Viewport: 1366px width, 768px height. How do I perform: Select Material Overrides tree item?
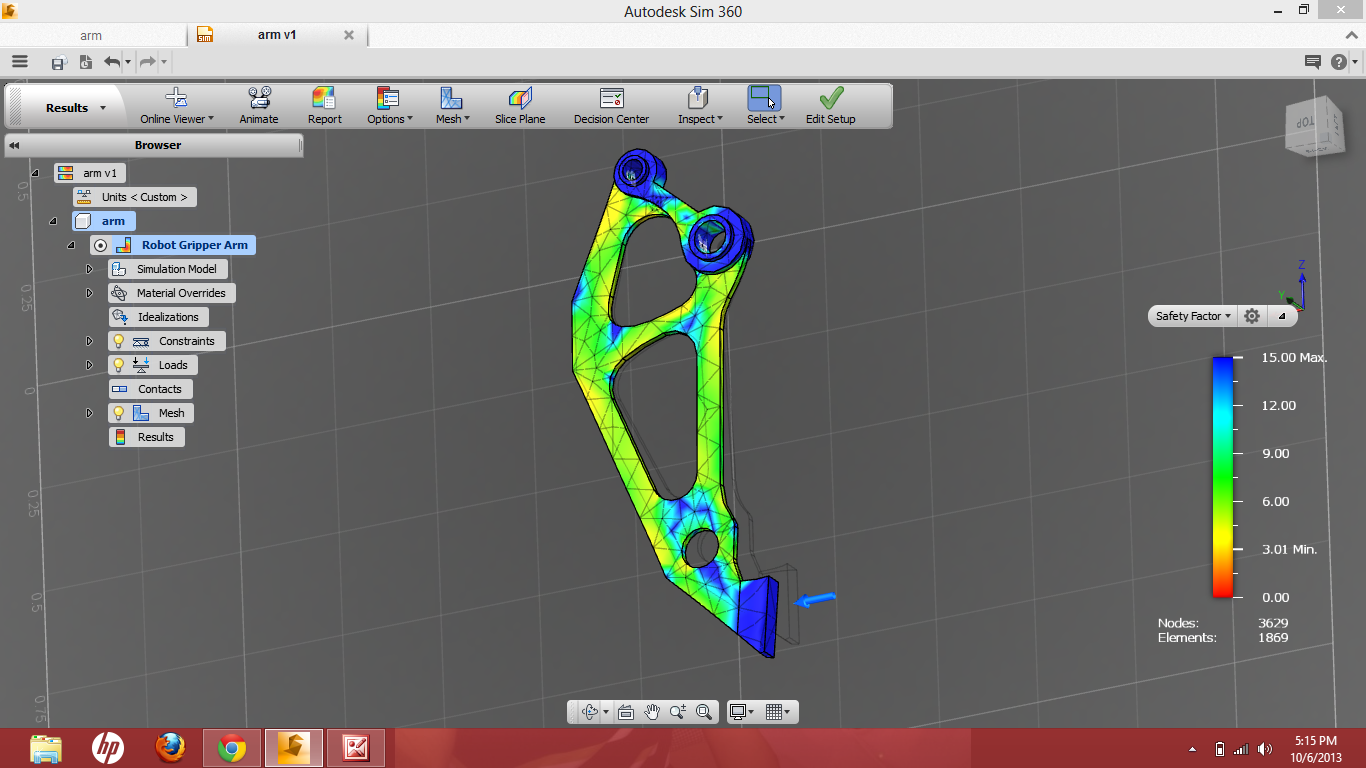[172, 293]
